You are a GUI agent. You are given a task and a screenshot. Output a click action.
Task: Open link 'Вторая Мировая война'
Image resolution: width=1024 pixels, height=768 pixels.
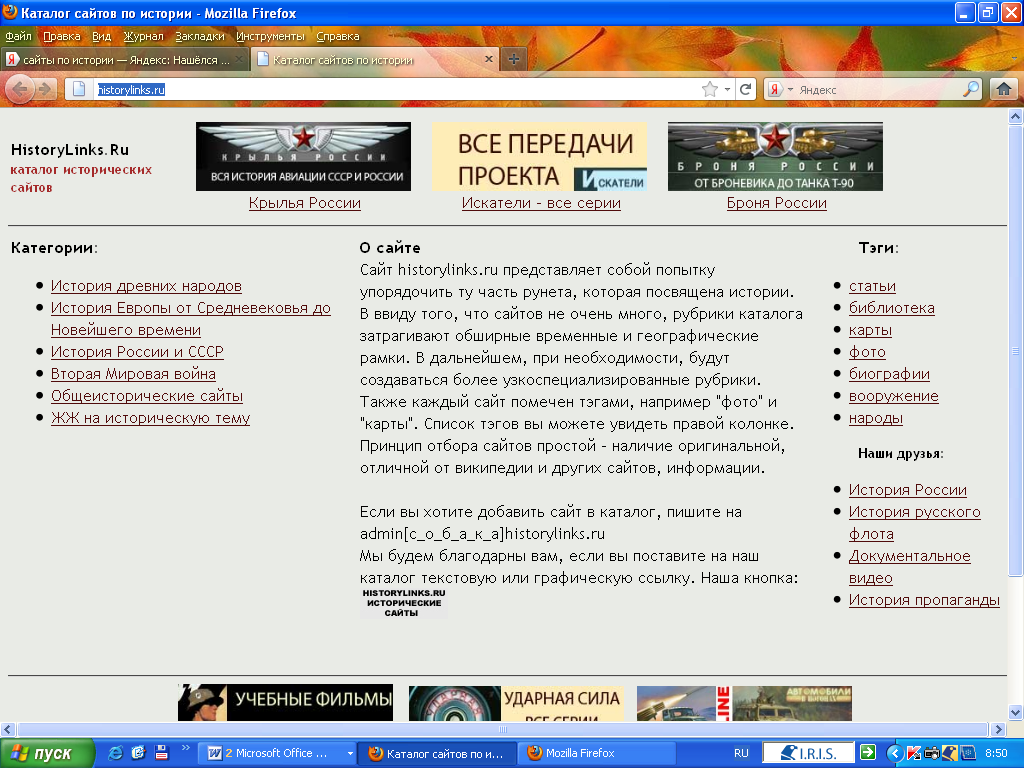pyautogui.click(x=133, y=374)
